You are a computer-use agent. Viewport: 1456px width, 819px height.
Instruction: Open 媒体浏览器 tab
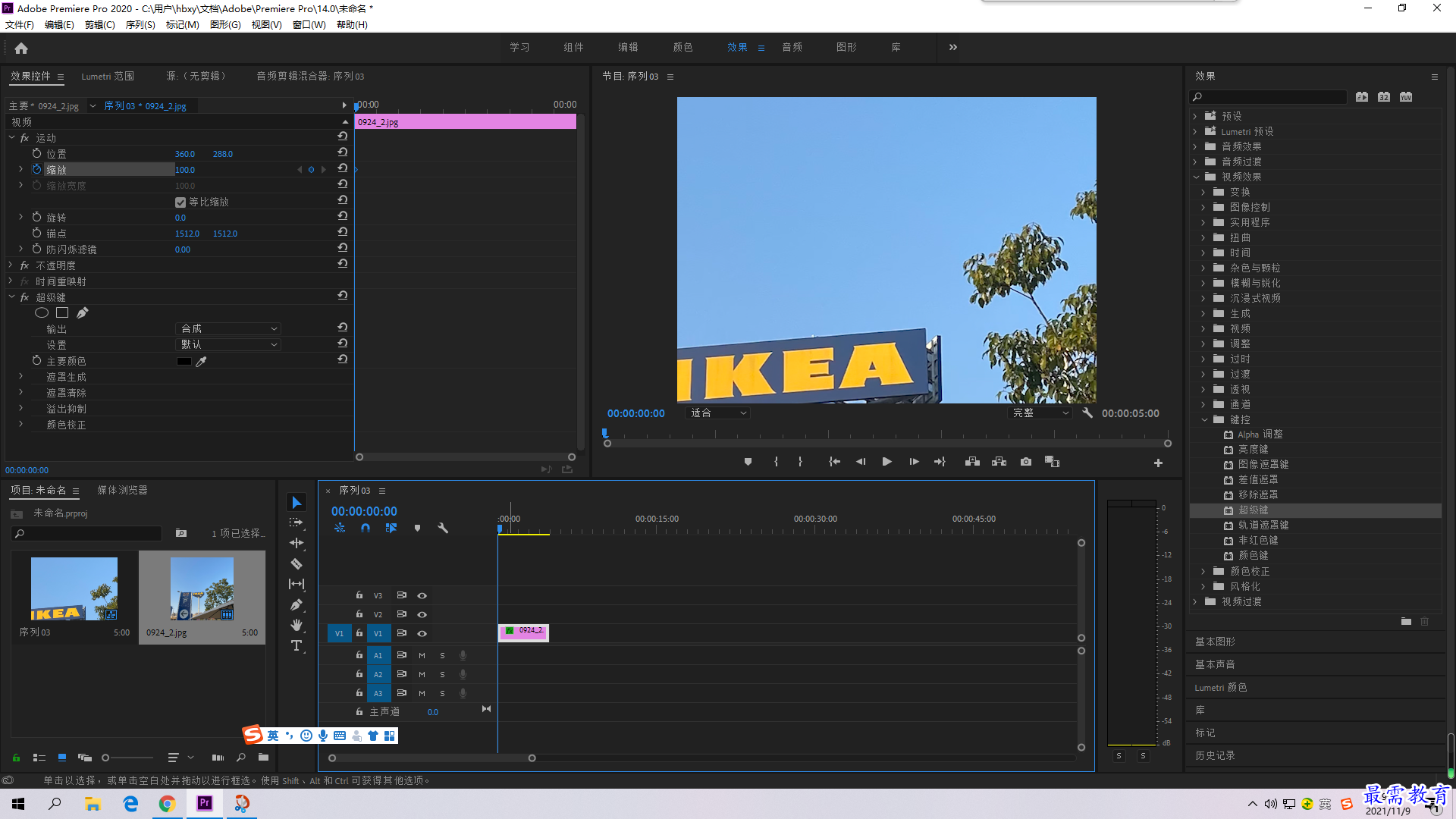[122, 491]
